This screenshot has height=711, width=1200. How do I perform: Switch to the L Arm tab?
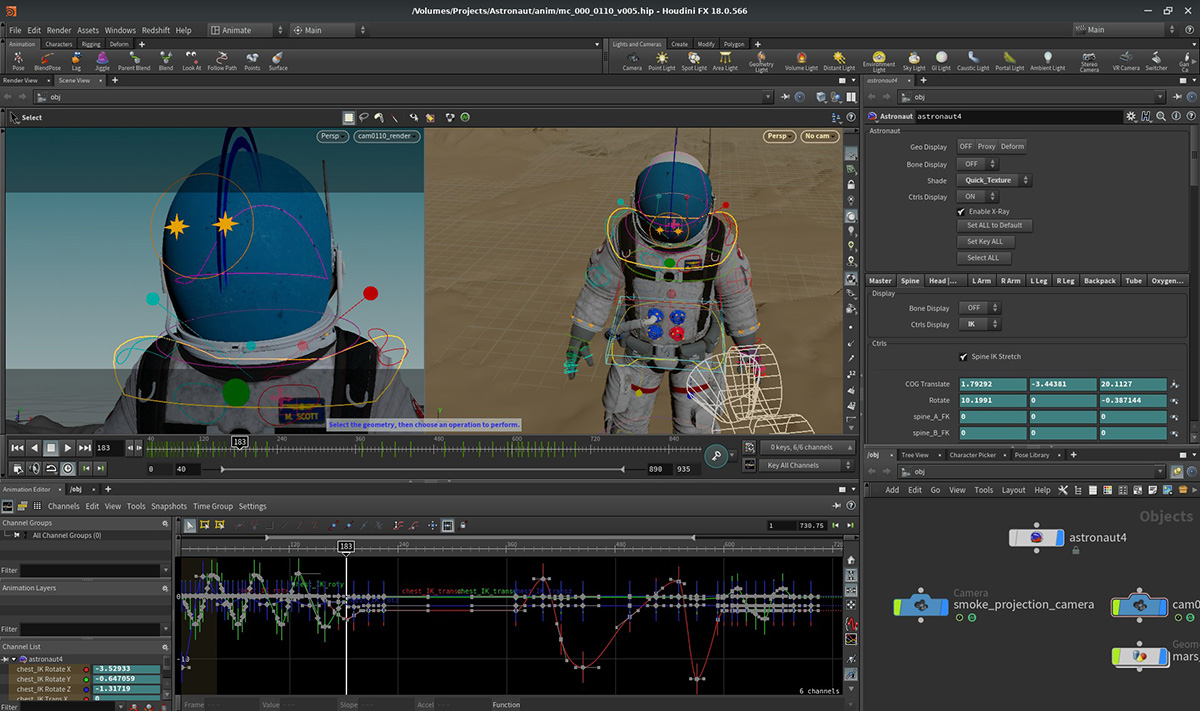point(981,281)
